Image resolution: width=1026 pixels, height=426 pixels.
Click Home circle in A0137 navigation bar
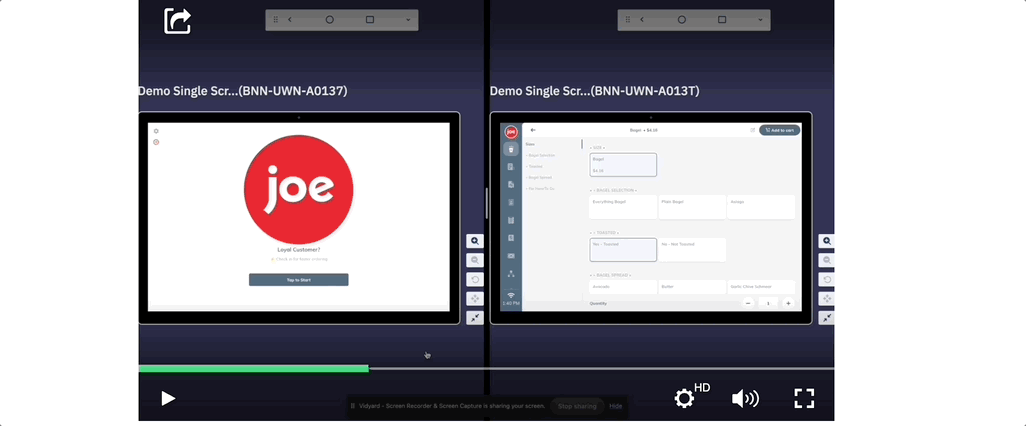[330, 20]
